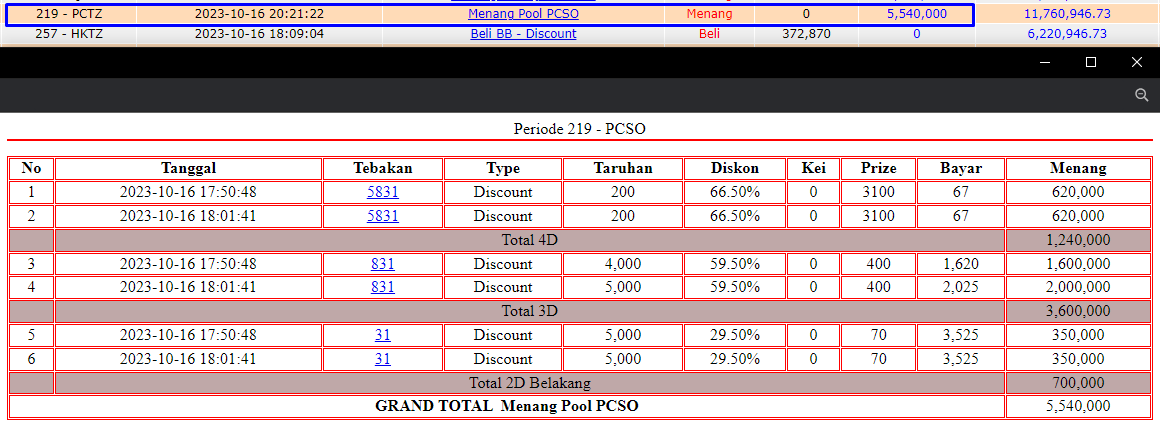This screenshot has width=1160, height=430.
Task: Click the row 6 date 2023-10-16 18:01:41
Action: point(189,359)
